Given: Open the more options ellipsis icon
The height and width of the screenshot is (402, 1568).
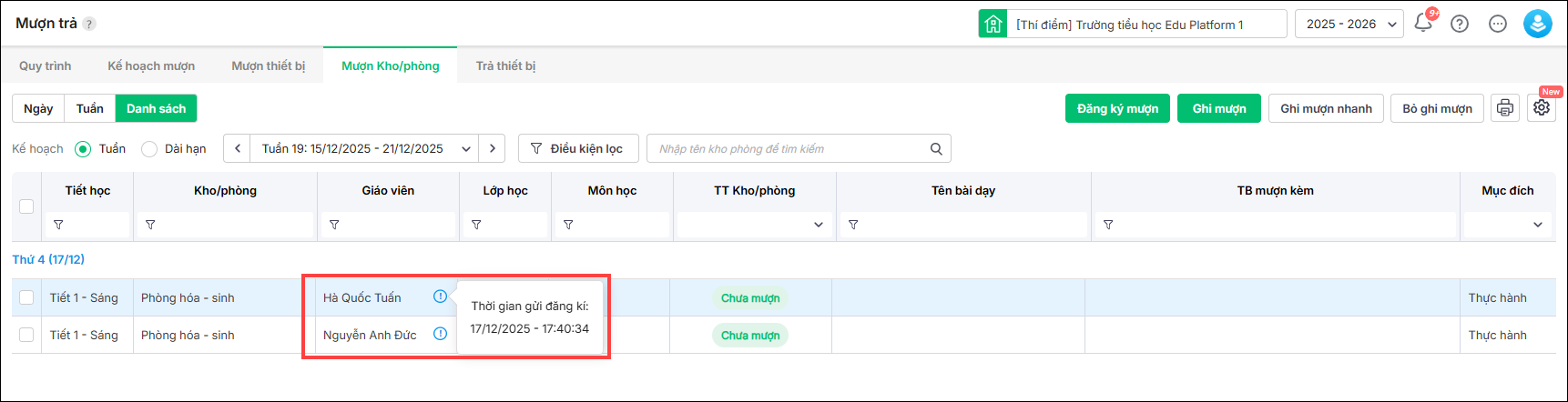Looking at the screenshot, I should pos(1498,24).
